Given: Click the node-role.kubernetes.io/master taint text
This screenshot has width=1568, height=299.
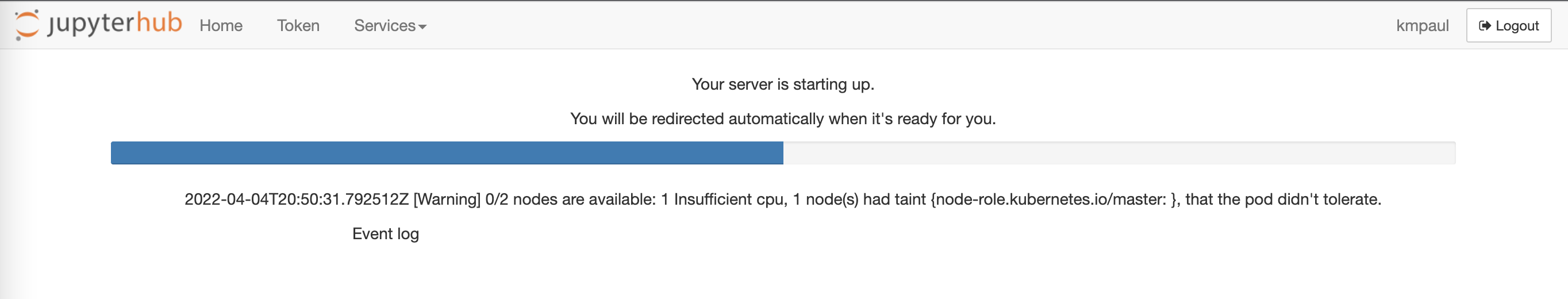Looking at the screenshot, I should [x=1051, y=199].
